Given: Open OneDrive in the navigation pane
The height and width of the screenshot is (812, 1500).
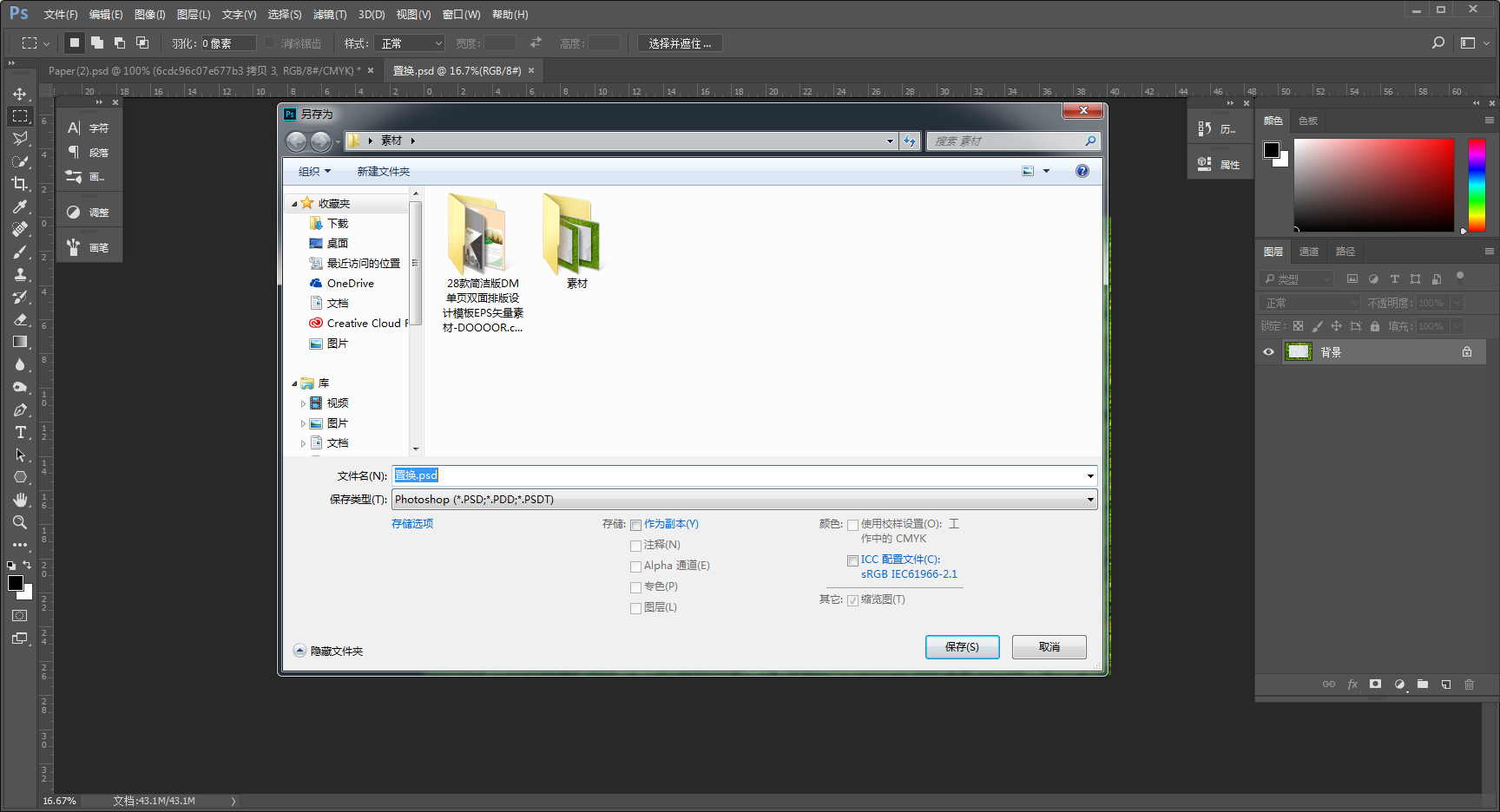Looking at the screenshot, I should pos(350,284).
